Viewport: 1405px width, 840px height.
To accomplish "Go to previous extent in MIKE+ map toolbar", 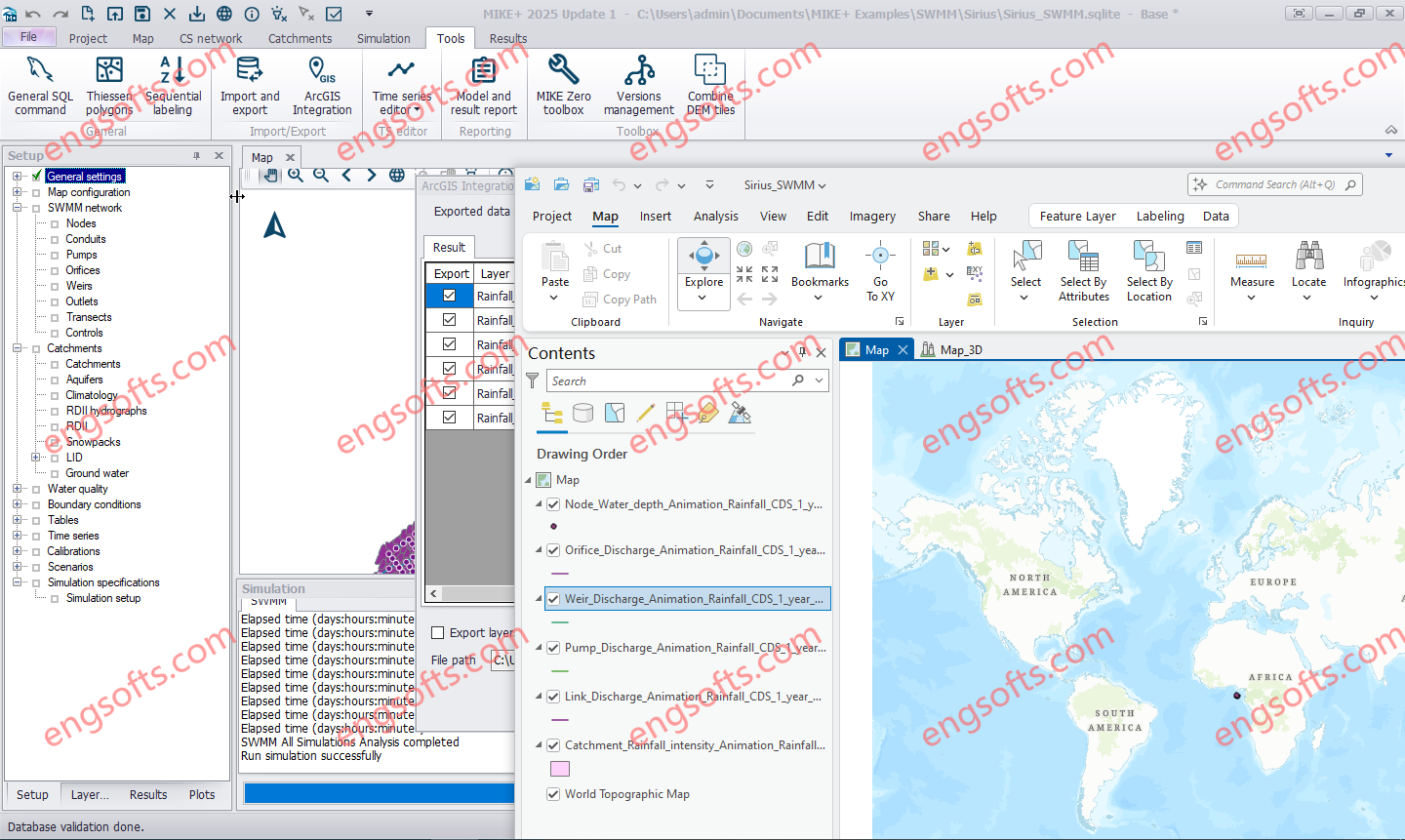I will click(346, 175).
